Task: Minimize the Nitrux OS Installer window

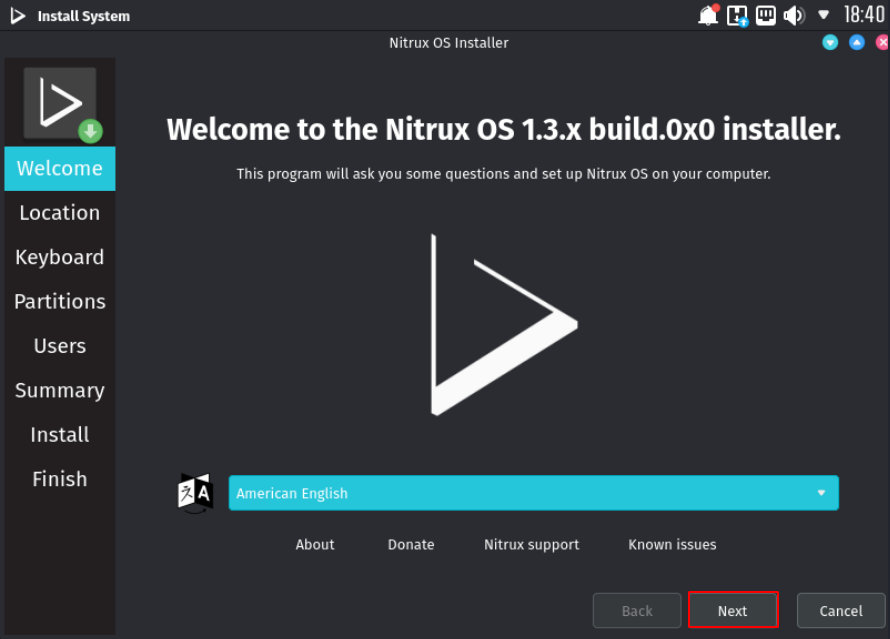Action: (830, 43)
